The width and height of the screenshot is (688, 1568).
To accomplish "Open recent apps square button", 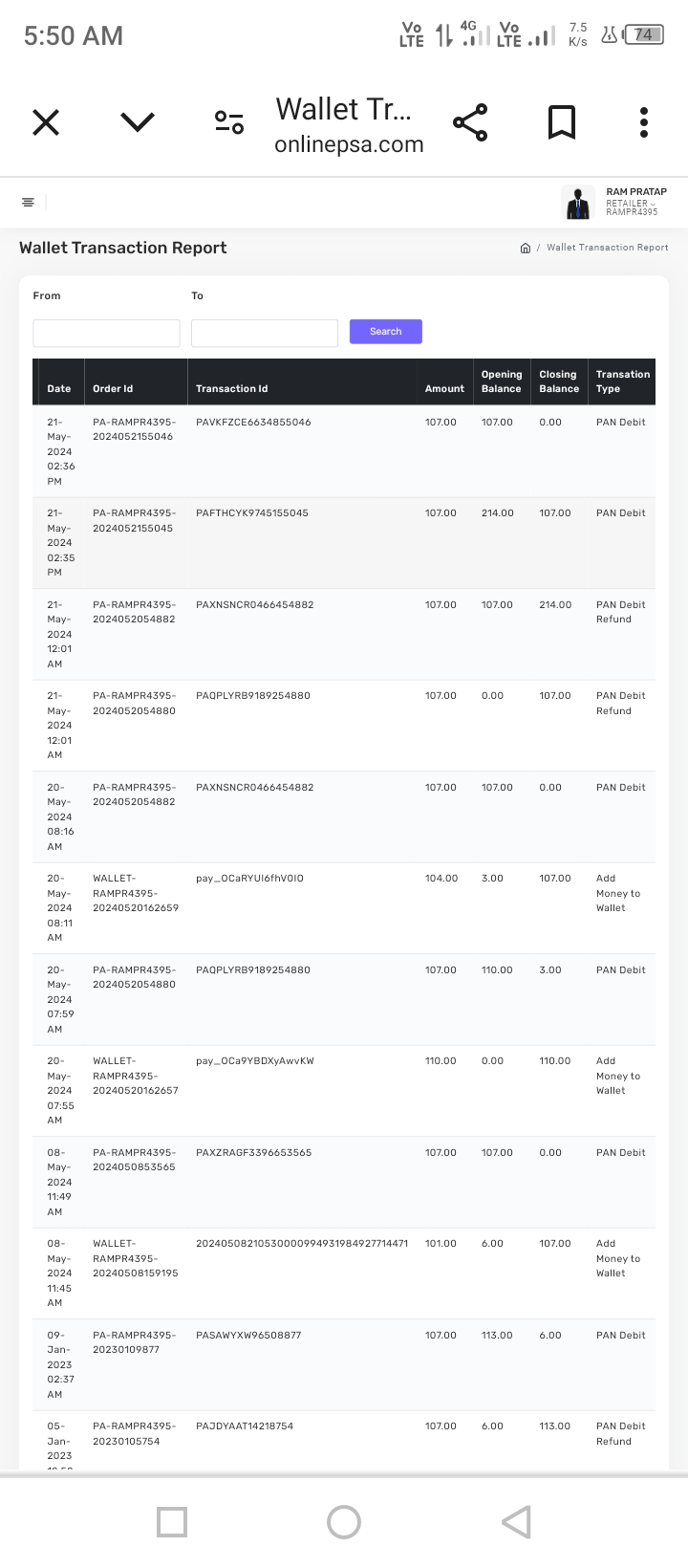I will [x=172, y=1522].
